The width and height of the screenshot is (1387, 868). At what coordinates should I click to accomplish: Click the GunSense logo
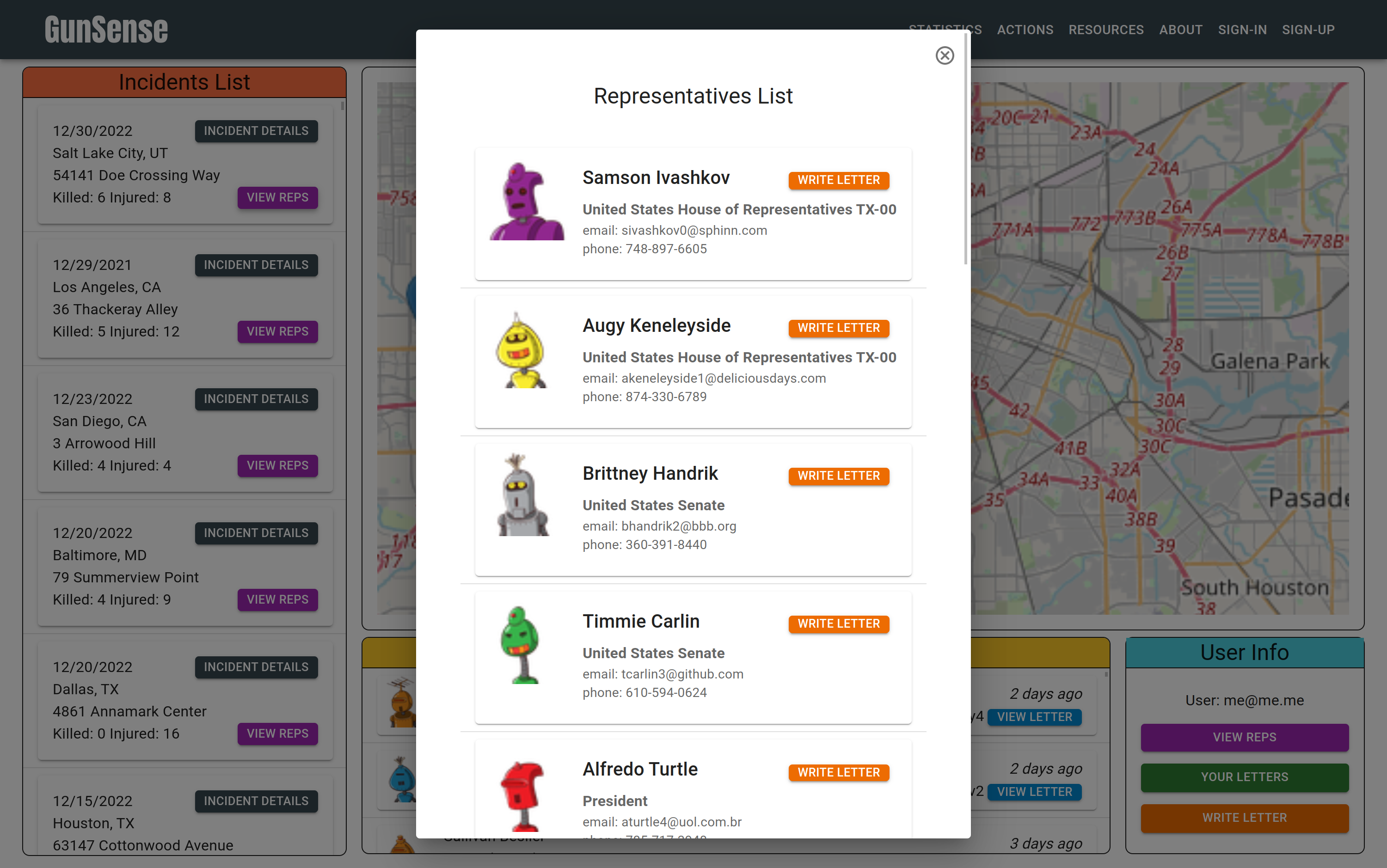[106, 30]
